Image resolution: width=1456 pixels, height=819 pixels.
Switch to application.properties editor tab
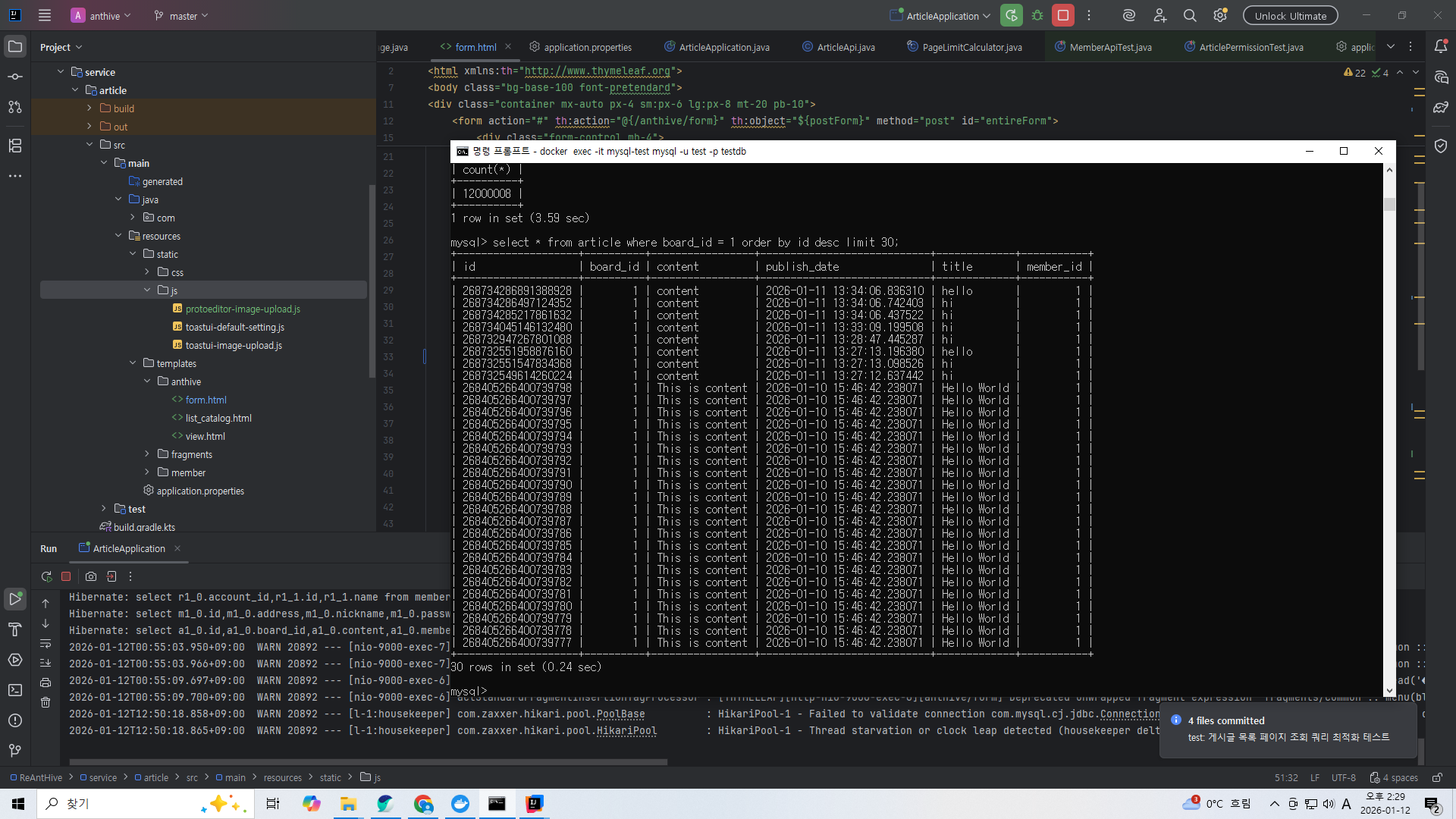[x=587, y=47]
